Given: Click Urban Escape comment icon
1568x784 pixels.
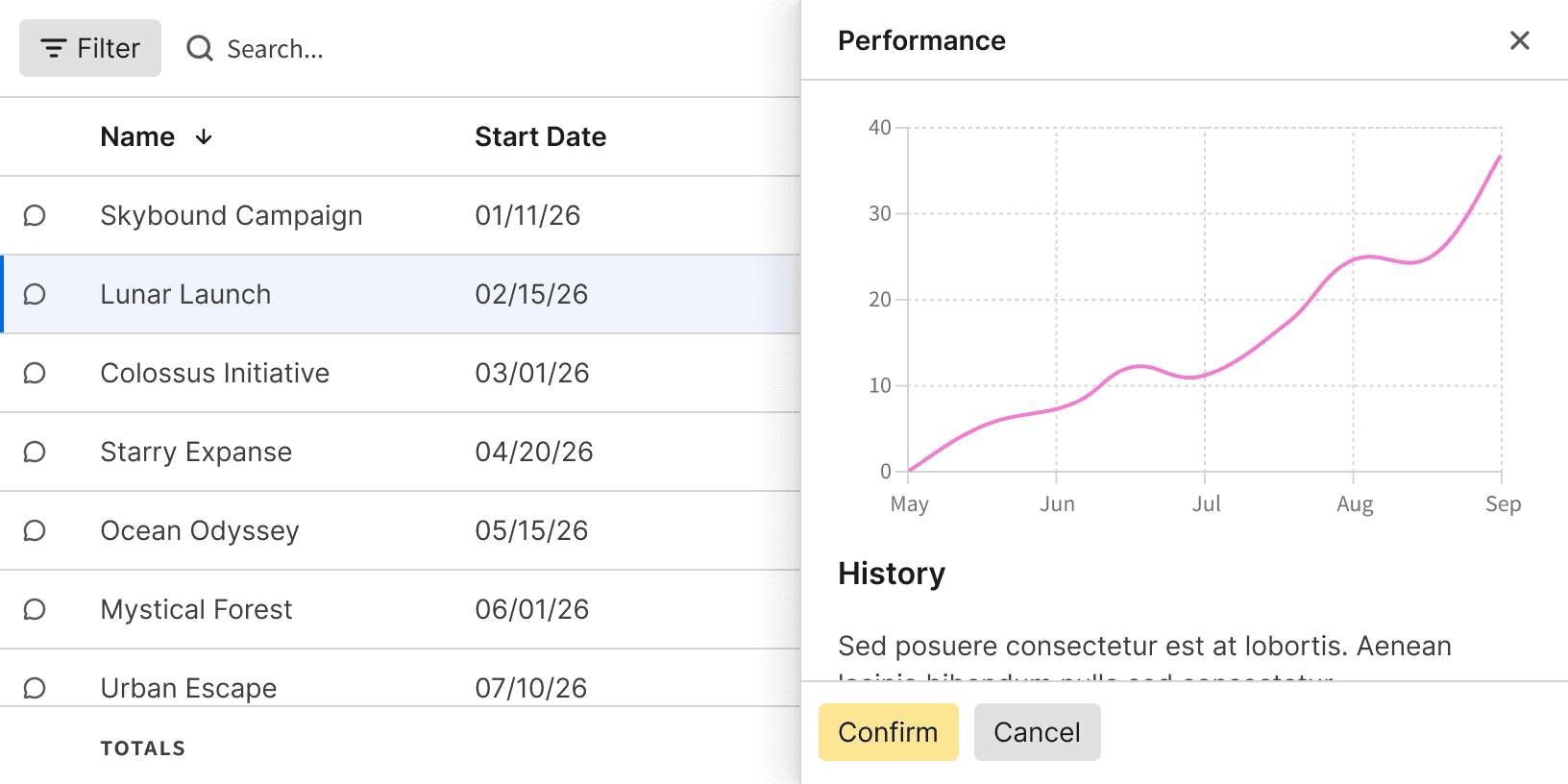Looking at the screenshot, I should tap(35, 688).
